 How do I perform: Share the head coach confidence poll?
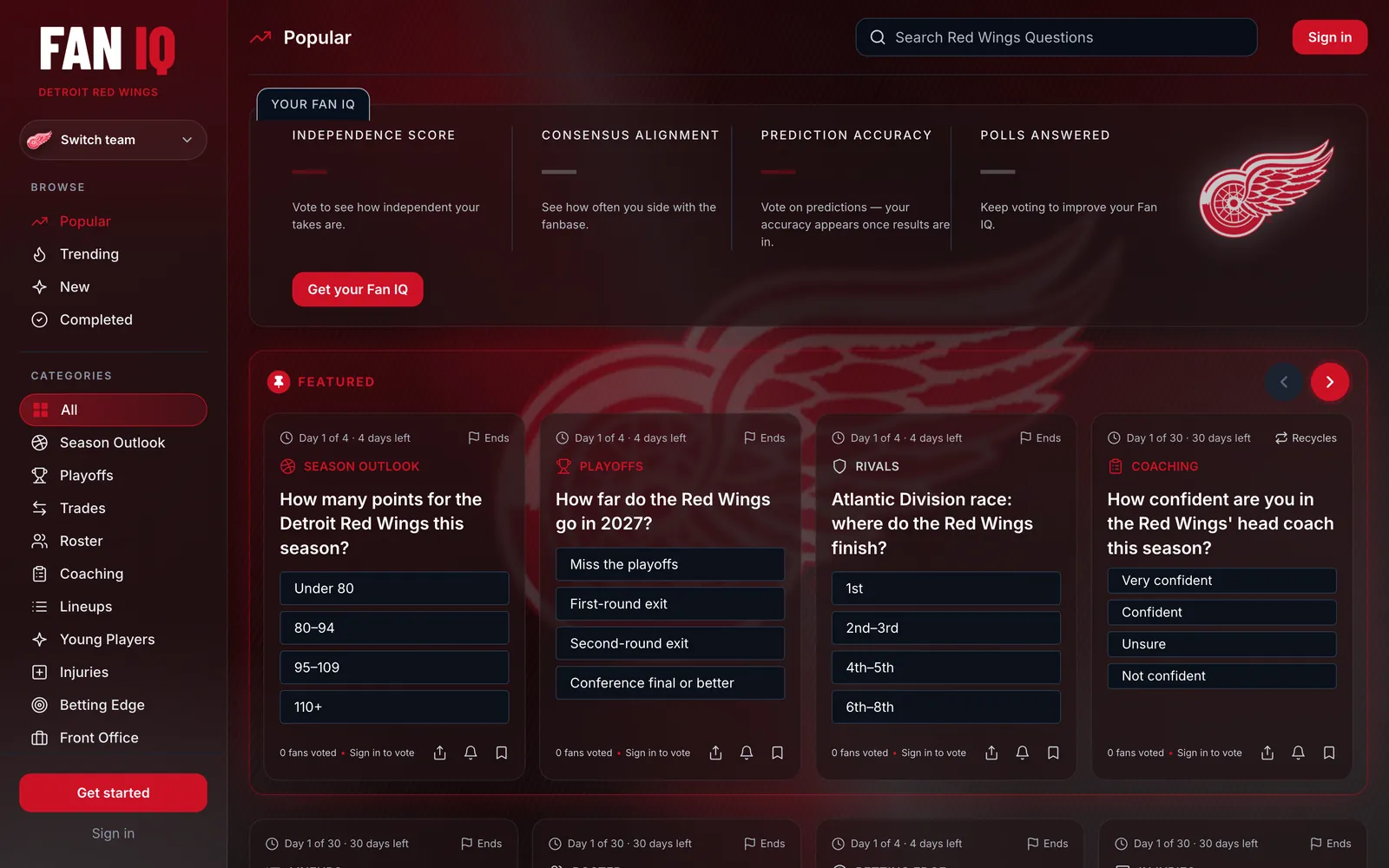click(x=1267, y=753)
